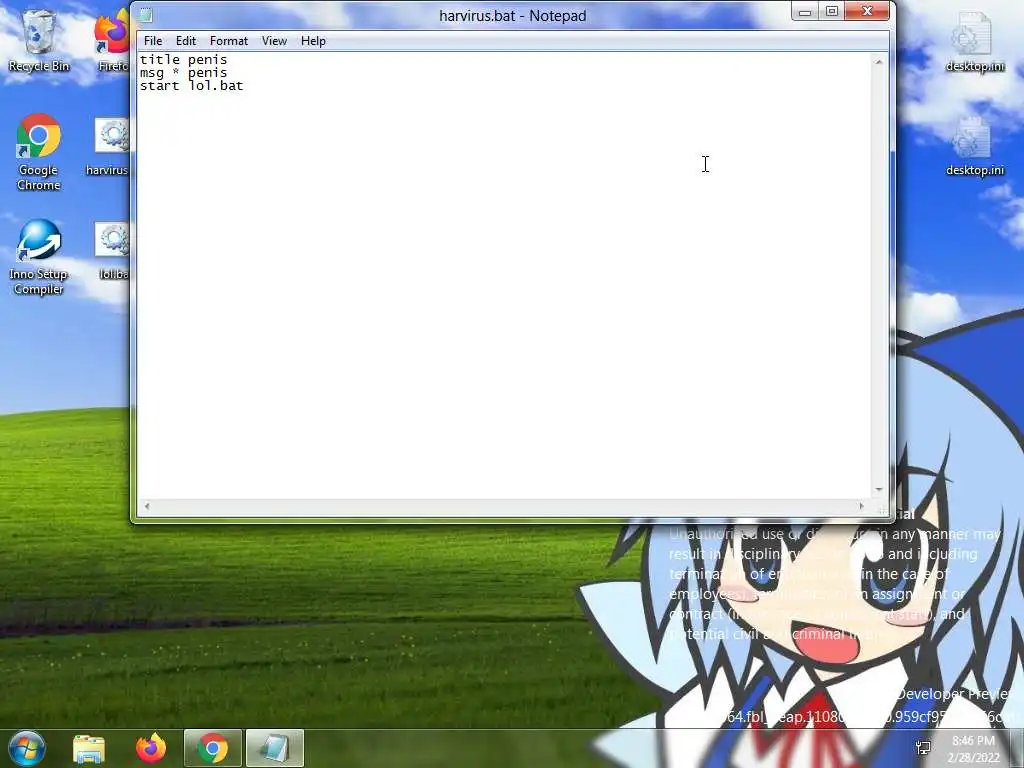This screenshot has height=768, width=1024.
Task: Select the lower desktop.ini file icon
Action: [974, 146]
